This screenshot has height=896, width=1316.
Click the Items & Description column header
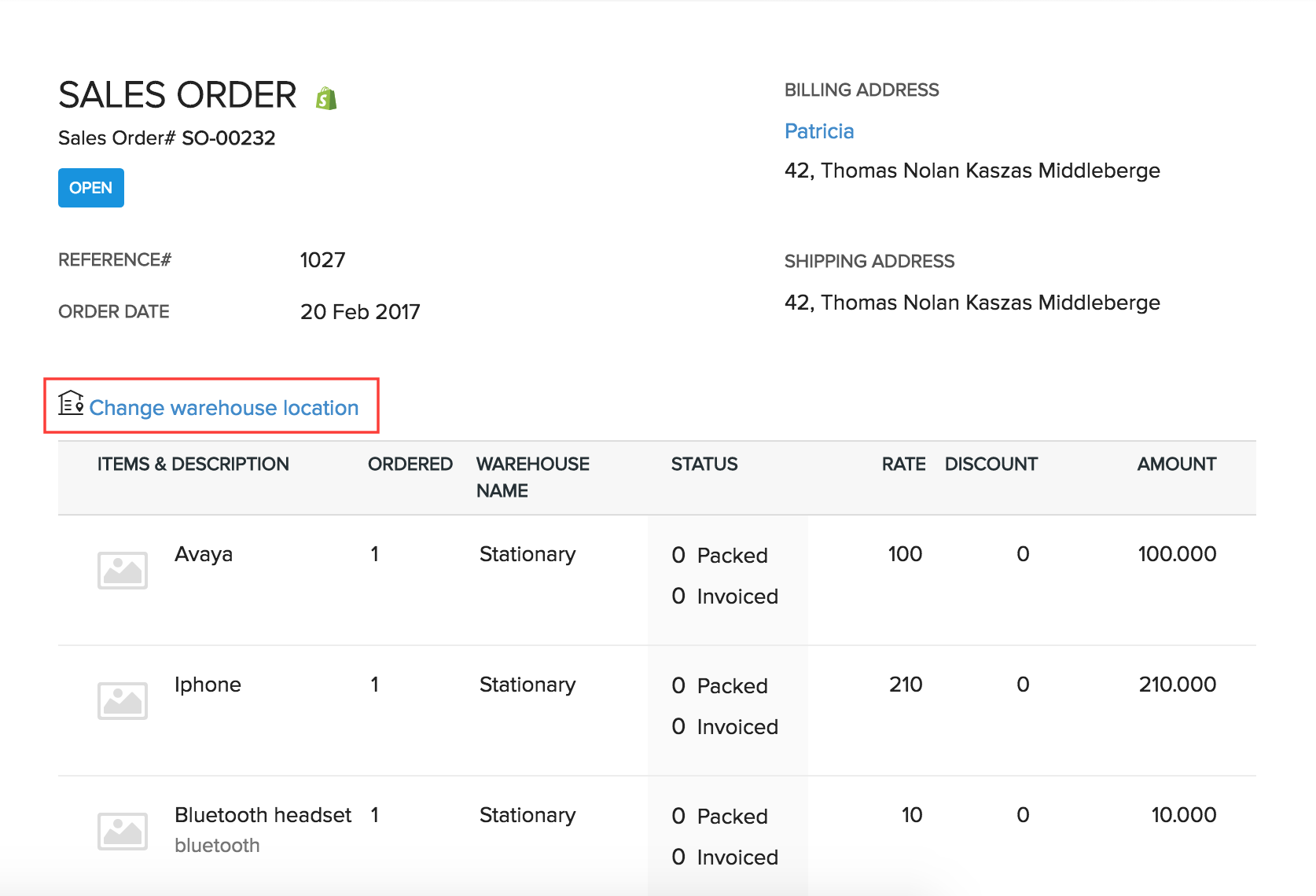click(x=193, y=465)
